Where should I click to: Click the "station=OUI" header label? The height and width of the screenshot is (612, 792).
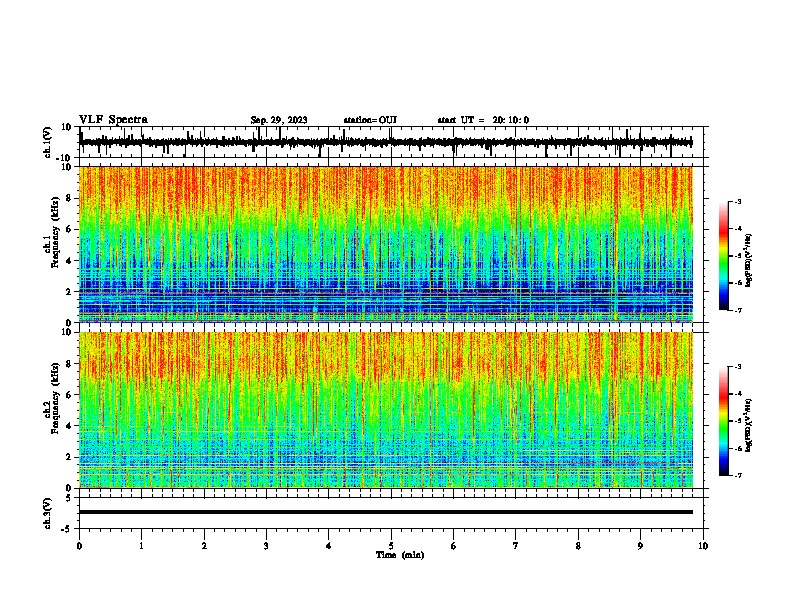[370, 120]
